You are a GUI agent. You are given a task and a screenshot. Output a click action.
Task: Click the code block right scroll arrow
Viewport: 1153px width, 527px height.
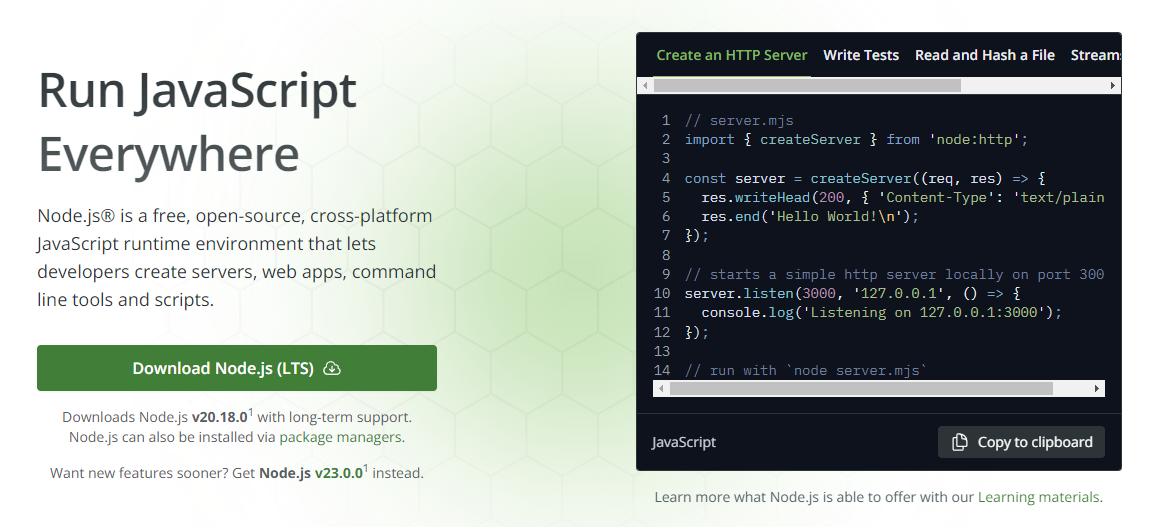(1097, 388)
